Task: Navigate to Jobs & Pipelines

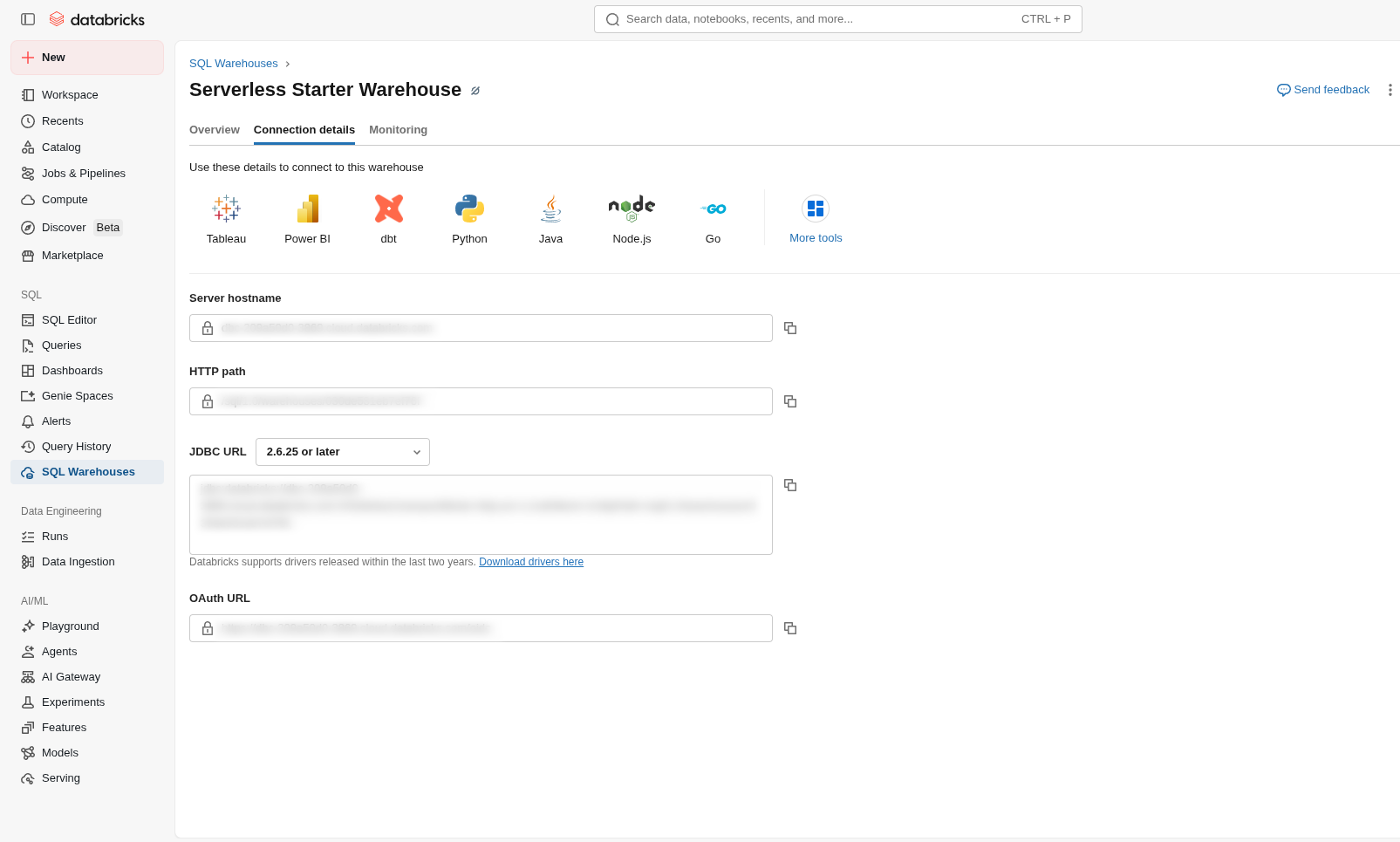Action: [87, 174]
